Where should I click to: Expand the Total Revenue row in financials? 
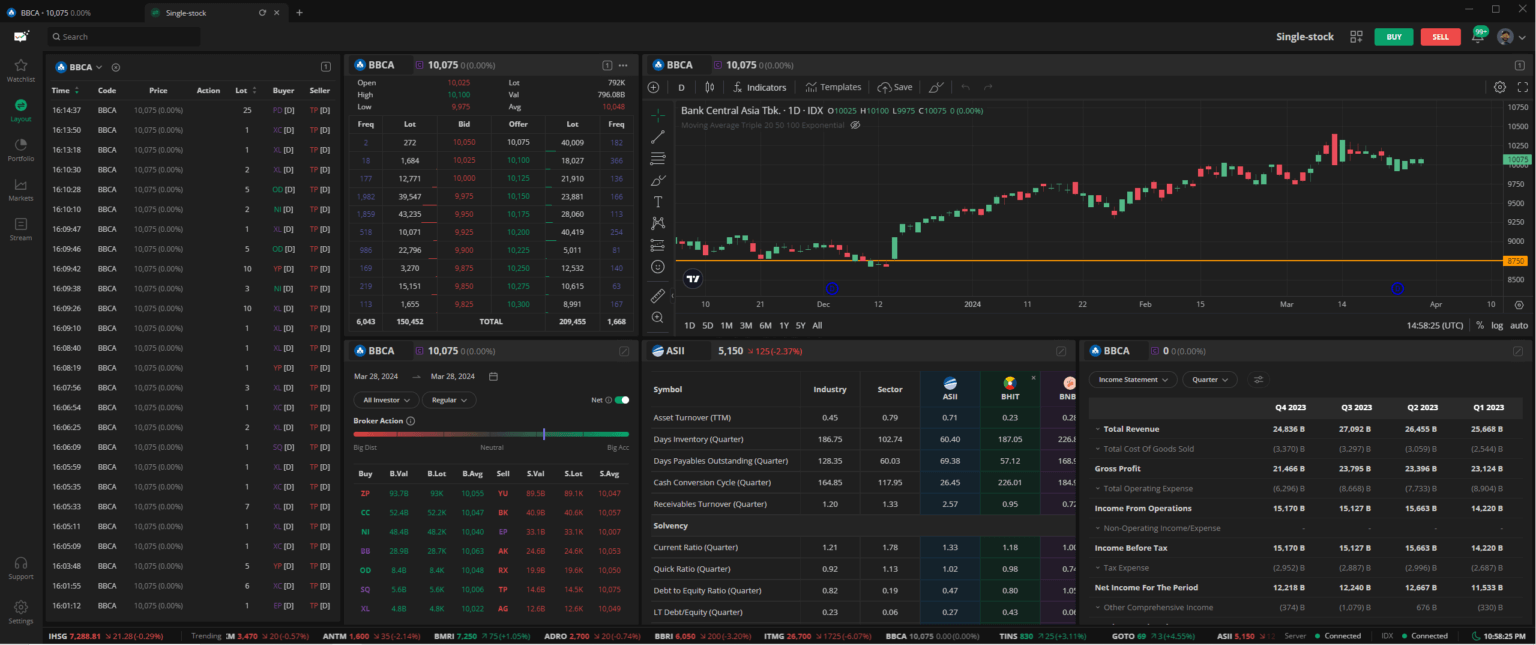click(x=1098, y=428)
